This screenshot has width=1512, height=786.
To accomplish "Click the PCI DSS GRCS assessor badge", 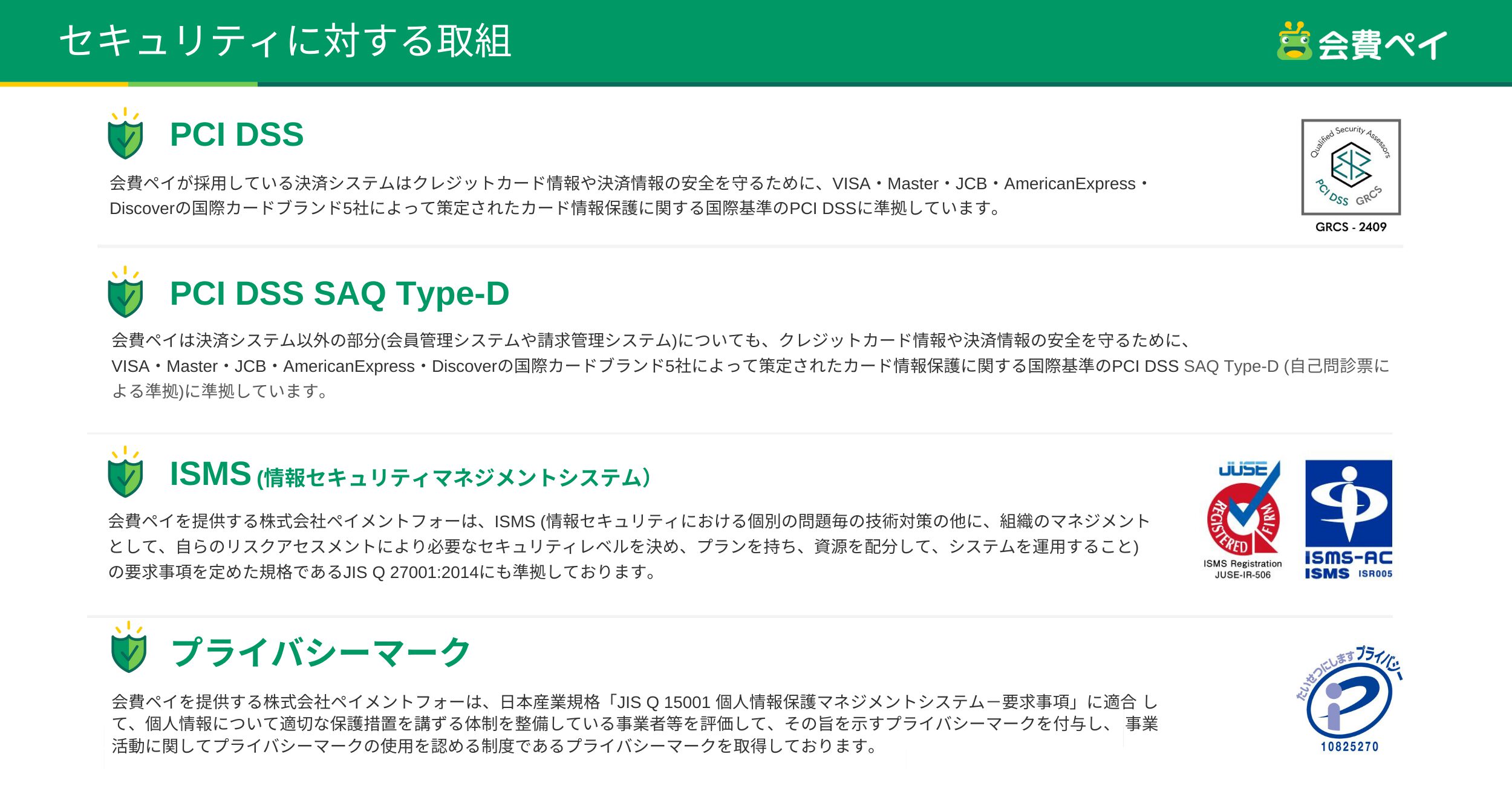I will coord(1351,167).
